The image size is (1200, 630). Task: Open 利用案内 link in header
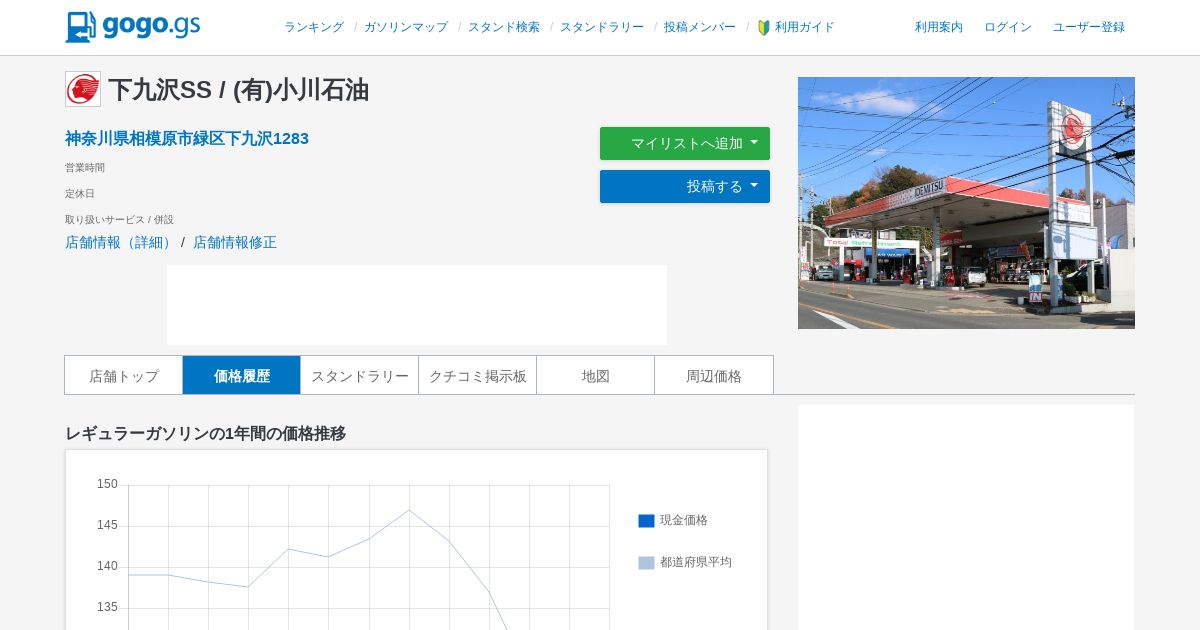(939, 27)
